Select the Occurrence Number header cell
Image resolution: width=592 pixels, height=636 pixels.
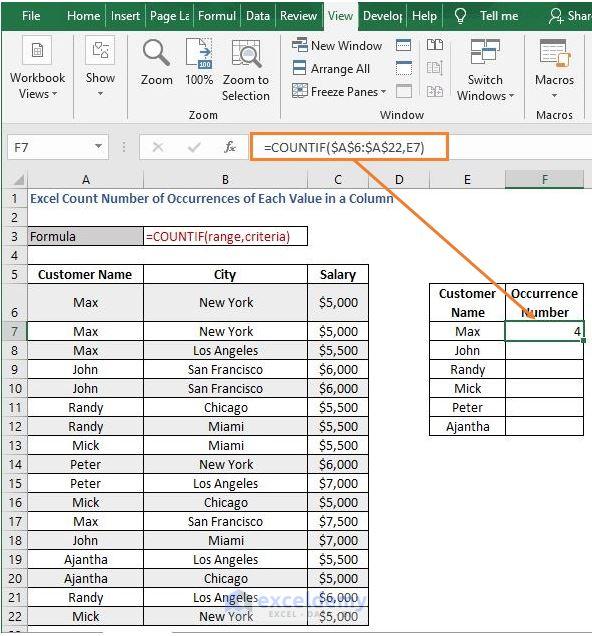(545, 303)
